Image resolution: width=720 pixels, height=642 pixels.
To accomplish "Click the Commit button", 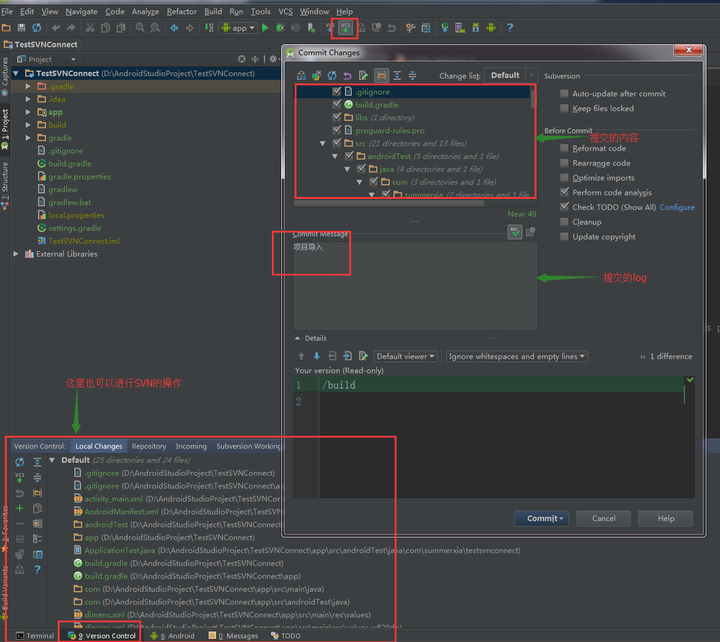I will coord(542,518).
